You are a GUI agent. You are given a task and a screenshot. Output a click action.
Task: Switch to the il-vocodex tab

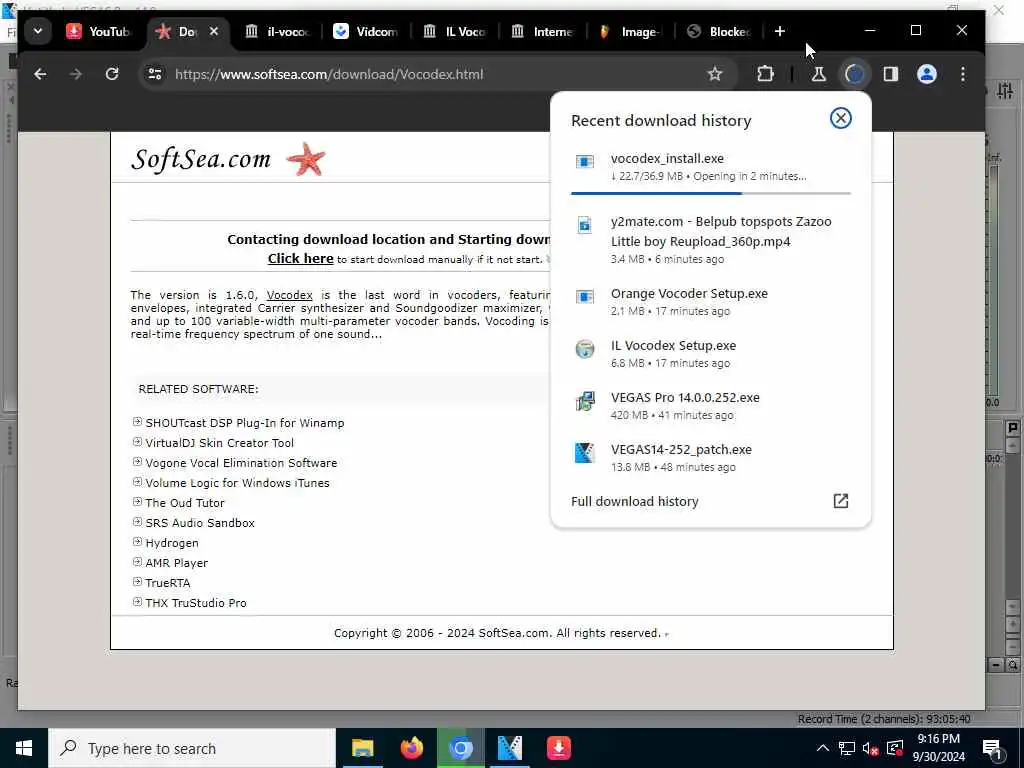(278, 31)
